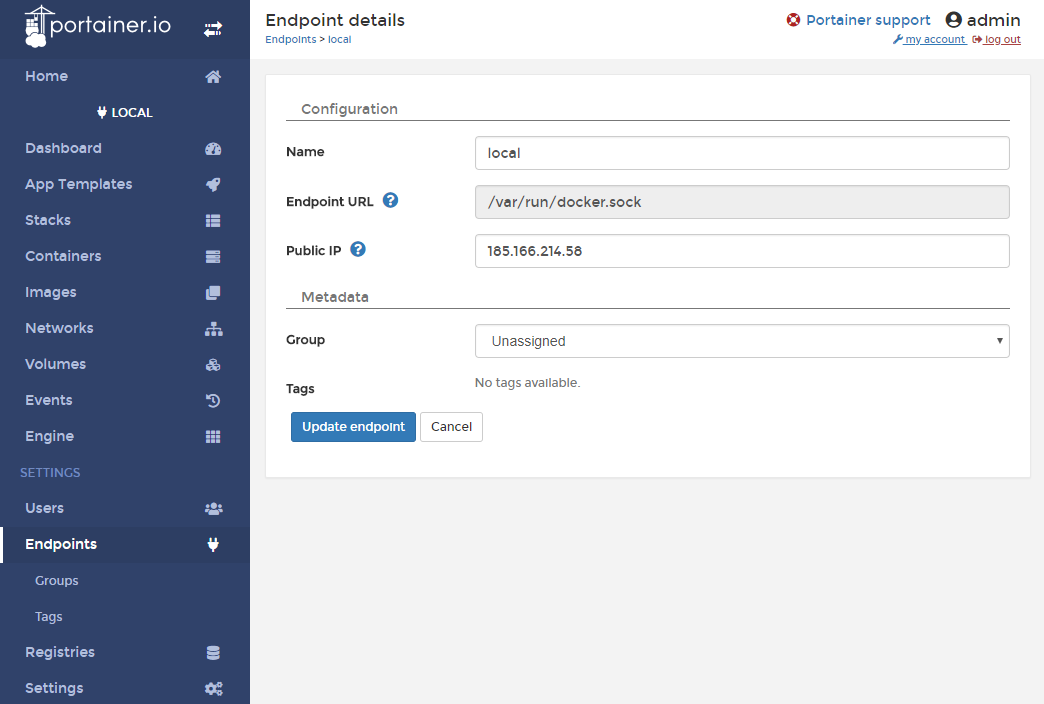1044x704 pixels.
Task: Go to Volumes in the sidebar
Action: pyautogui.click(x=55, y=364)
